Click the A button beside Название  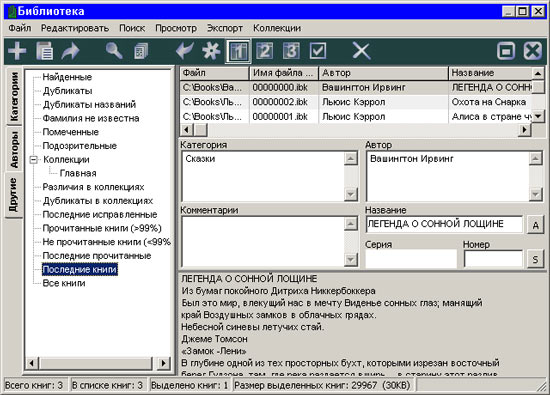point(535,225)
